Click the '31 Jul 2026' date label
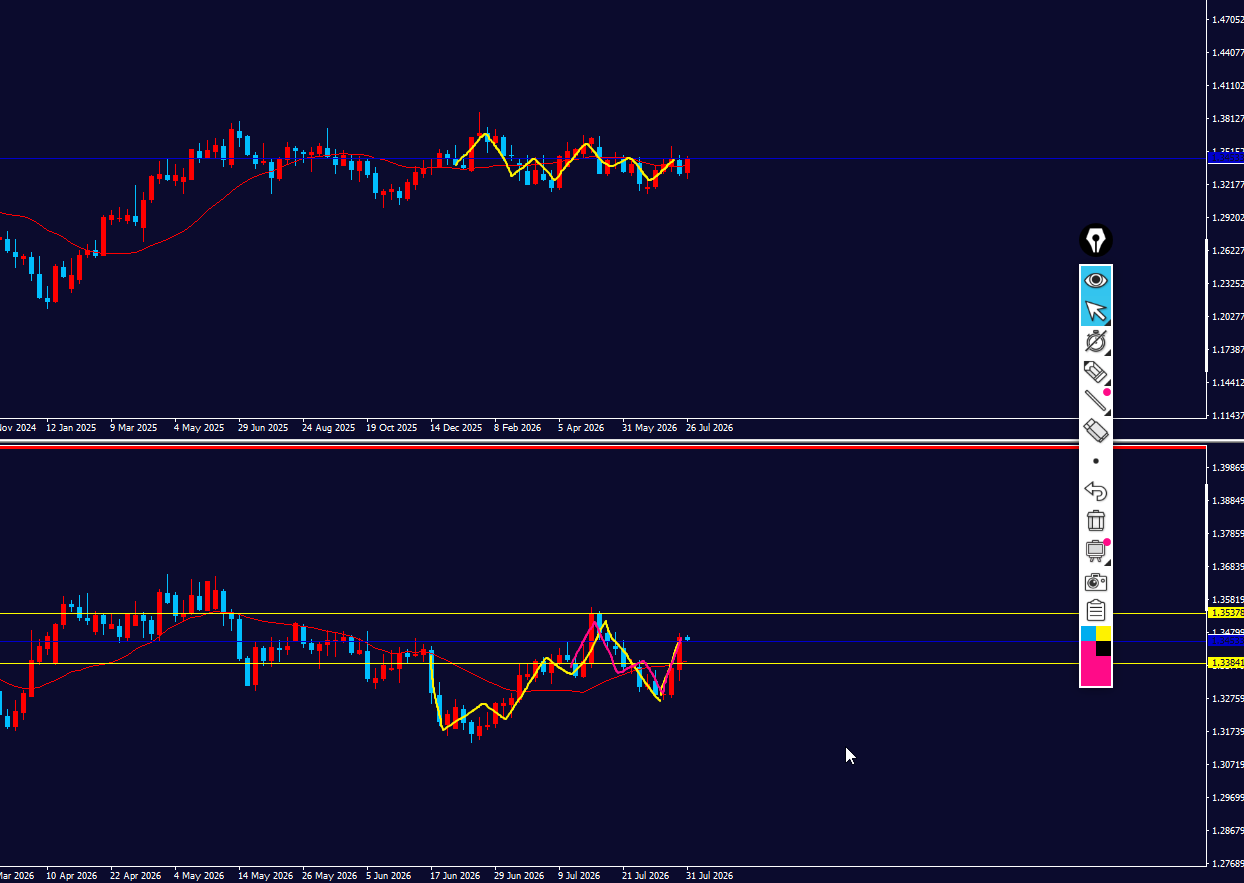Screen dimensions: 1244x883 (x=709, y=876)
